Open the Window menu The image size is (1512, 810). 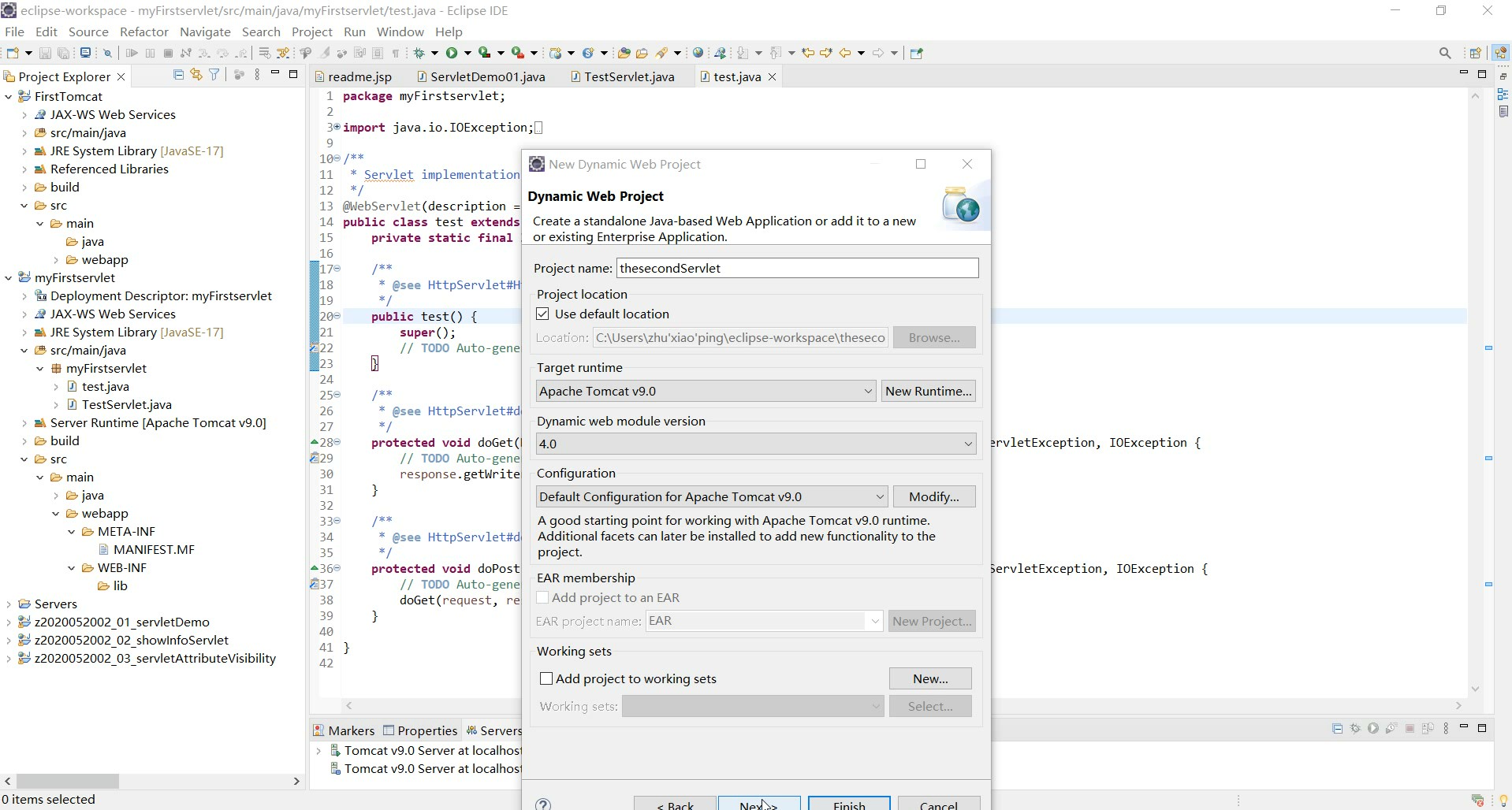coord(400,32)
